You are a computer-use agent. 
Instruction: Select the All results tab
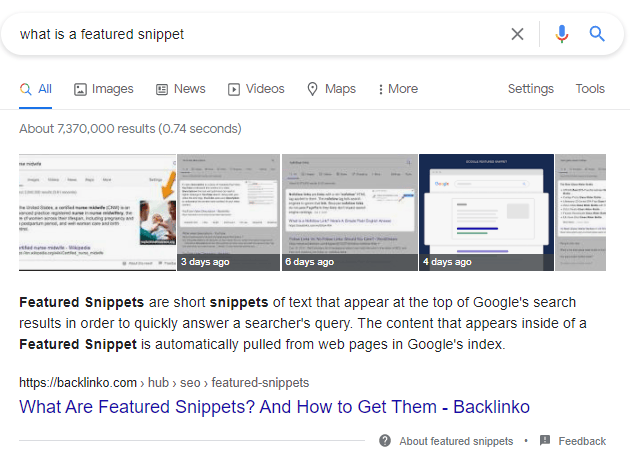tap(35, 89)
